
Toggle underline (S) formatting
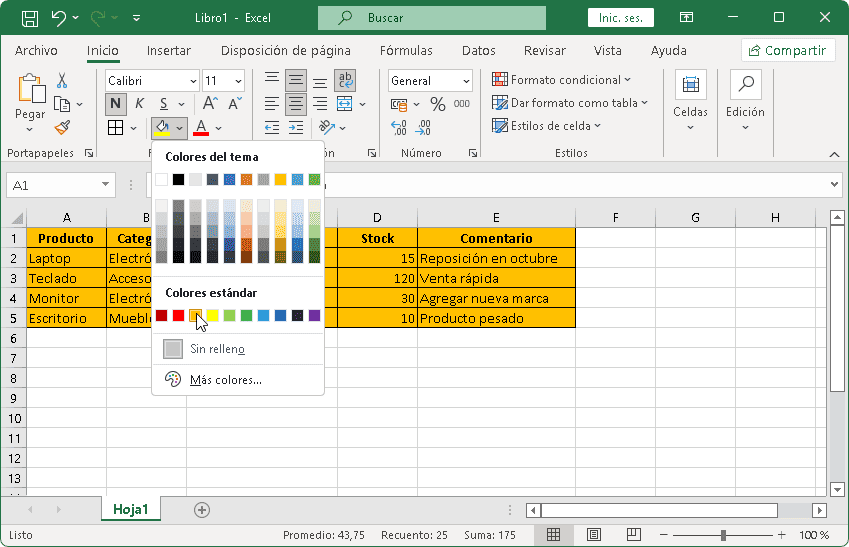point(162,103)
